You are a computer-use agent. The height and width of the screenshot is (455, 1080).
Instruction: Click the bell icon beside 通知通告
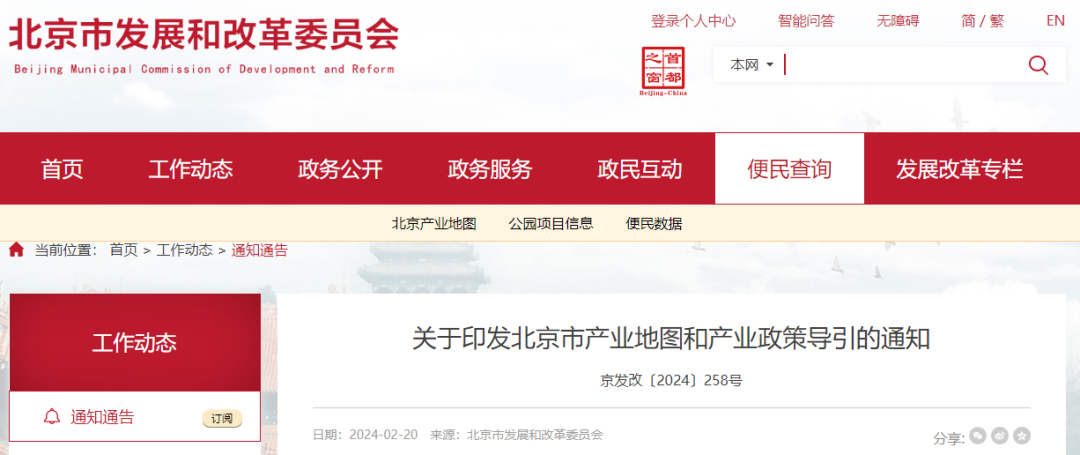pos(52,417)
